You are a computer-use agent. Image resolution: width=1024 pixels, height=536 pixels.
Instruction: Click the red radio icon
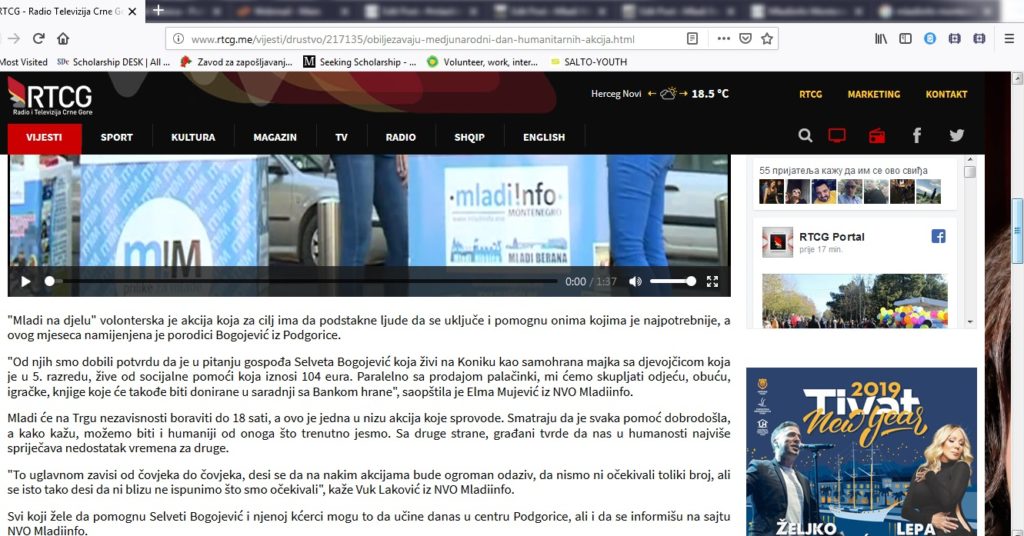(877, 136)
